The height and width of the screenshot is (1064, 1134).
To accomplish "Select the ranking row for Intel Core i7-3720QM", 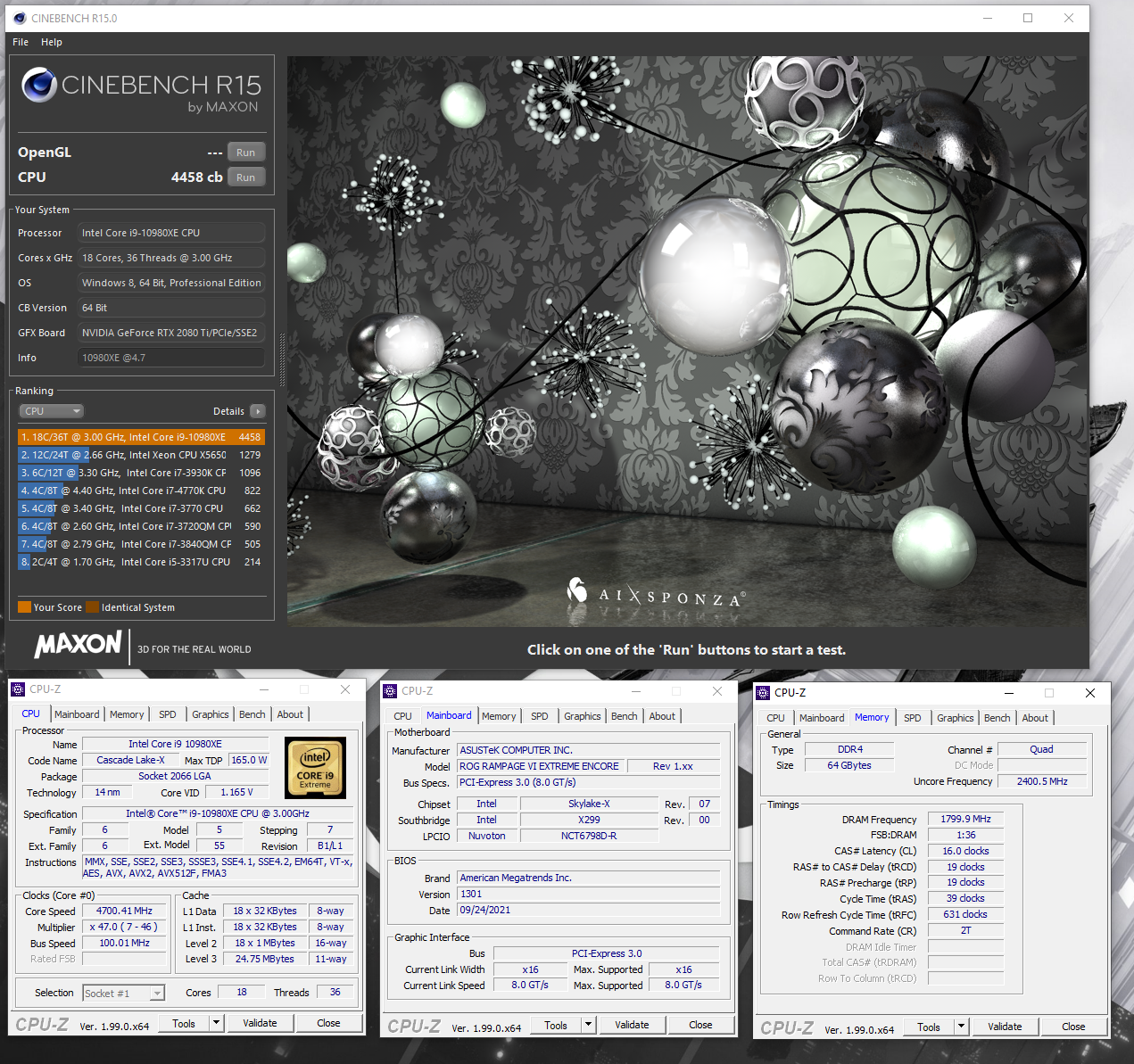I will point(141,526).
